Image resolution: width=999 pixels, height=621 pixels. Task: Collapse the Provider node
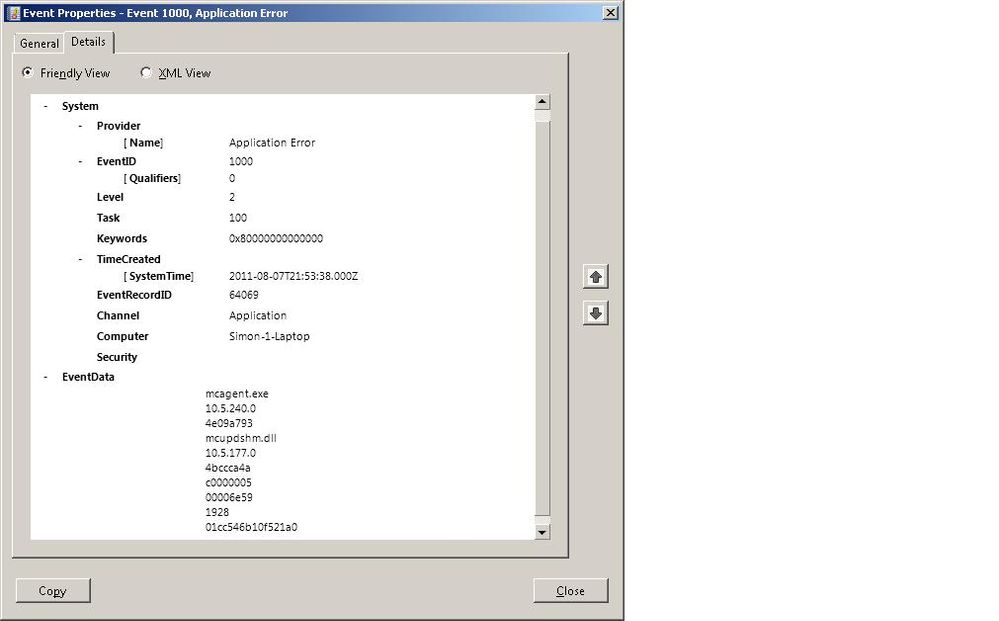[80, 126]
